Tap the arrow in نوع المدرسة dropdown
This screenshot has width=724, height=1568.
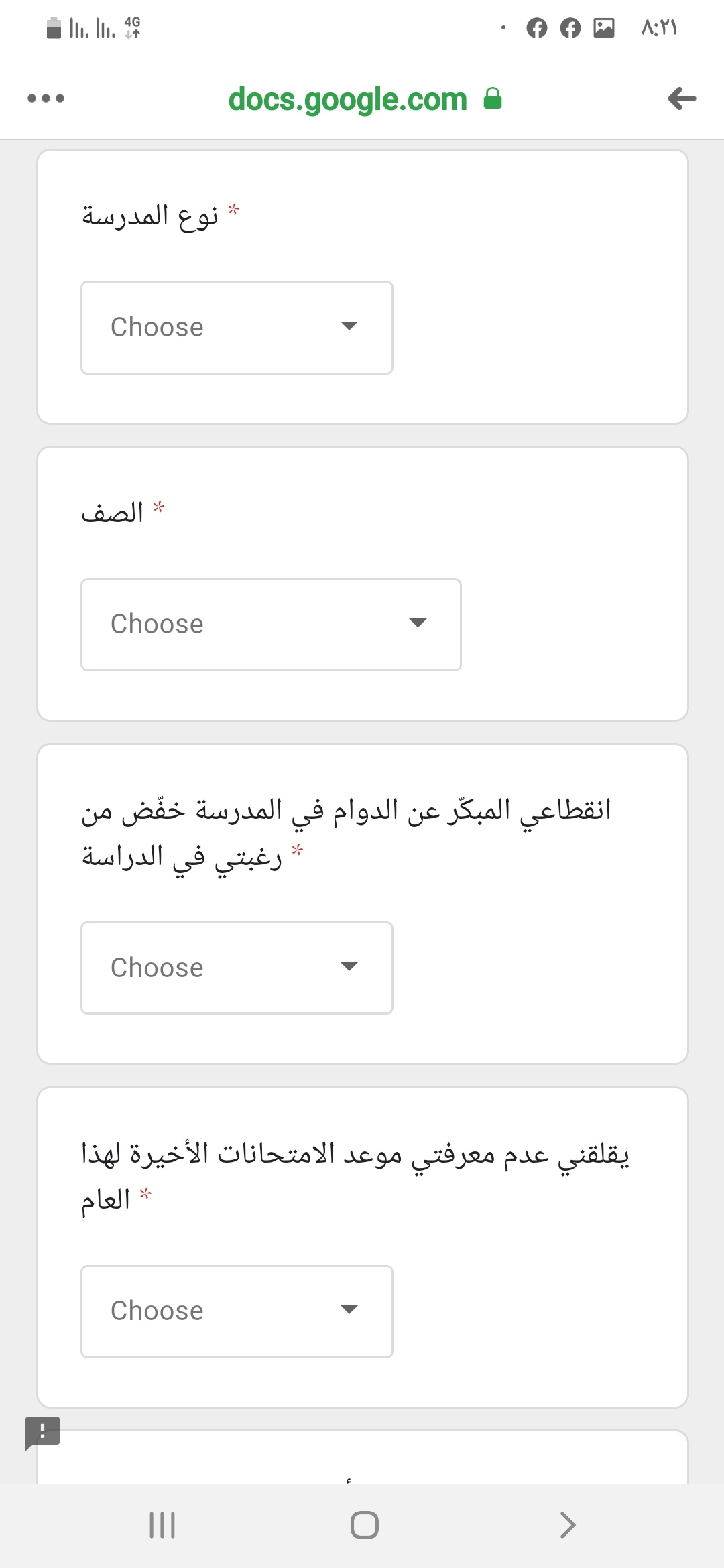[349, 326]
